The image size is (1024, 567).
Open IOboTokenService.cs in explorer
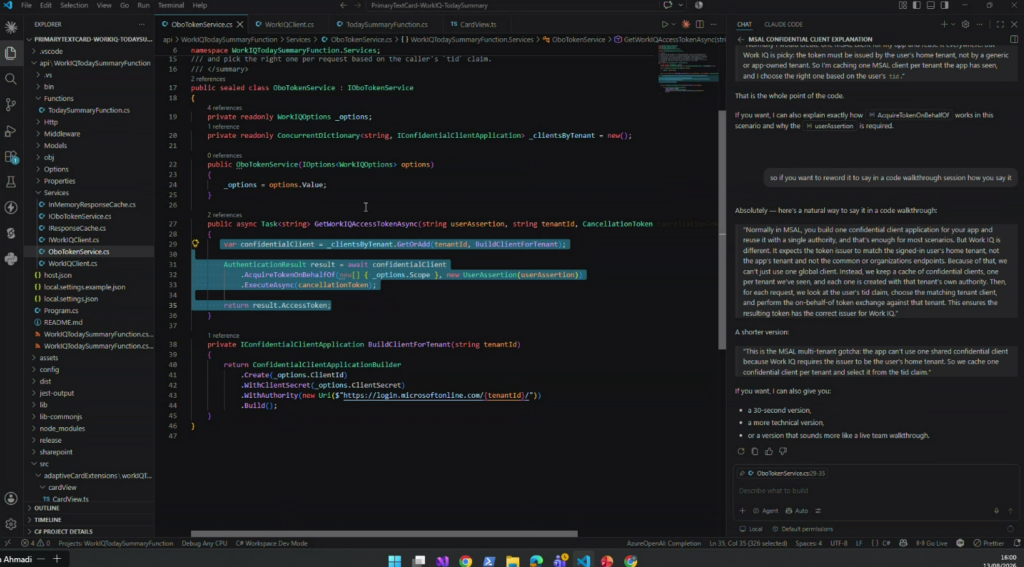click(x=80, y=216)
